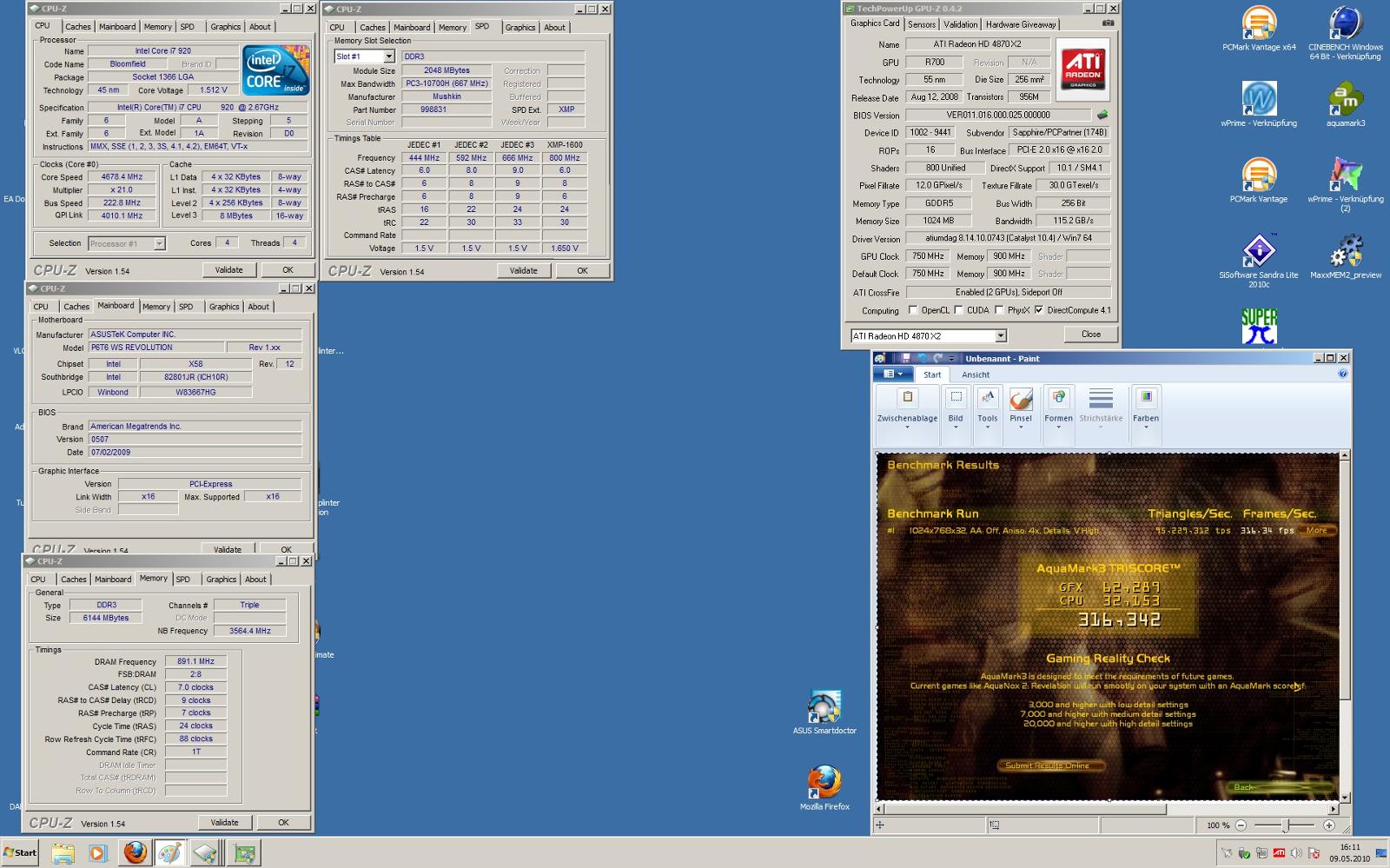Switch to Firefox in taskbar
Screen dimensions: 1390x868
coord(135,852)
